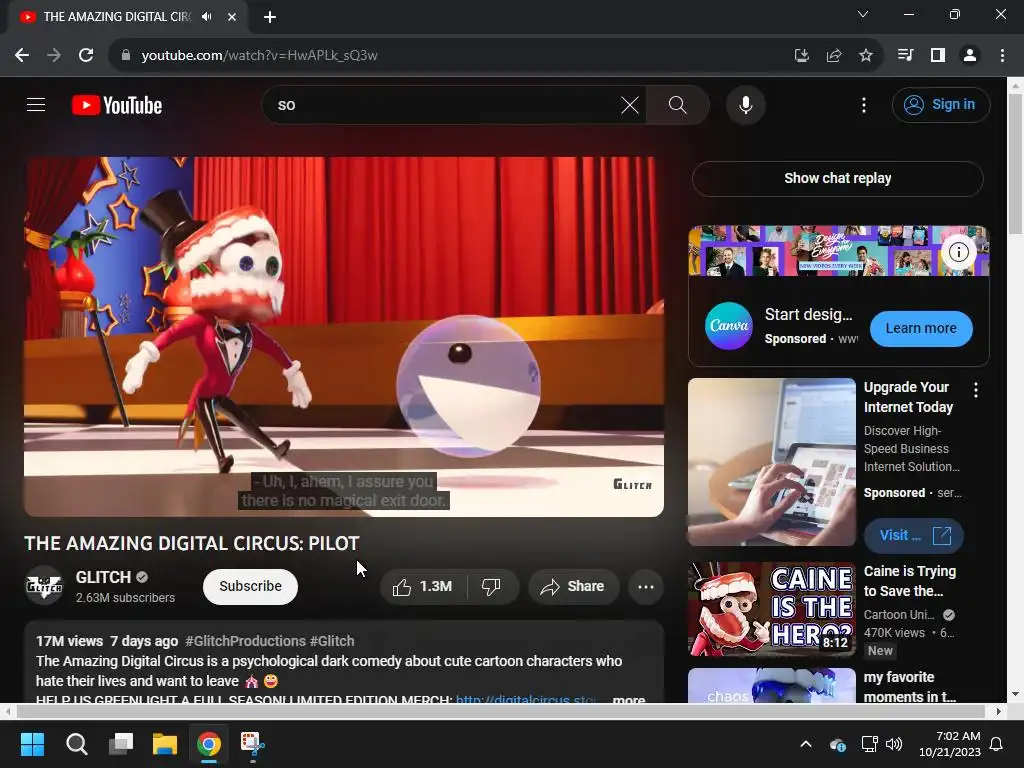
Task: Open volume control in system tray
Action: pyautogui.click(x=893, y=744)
